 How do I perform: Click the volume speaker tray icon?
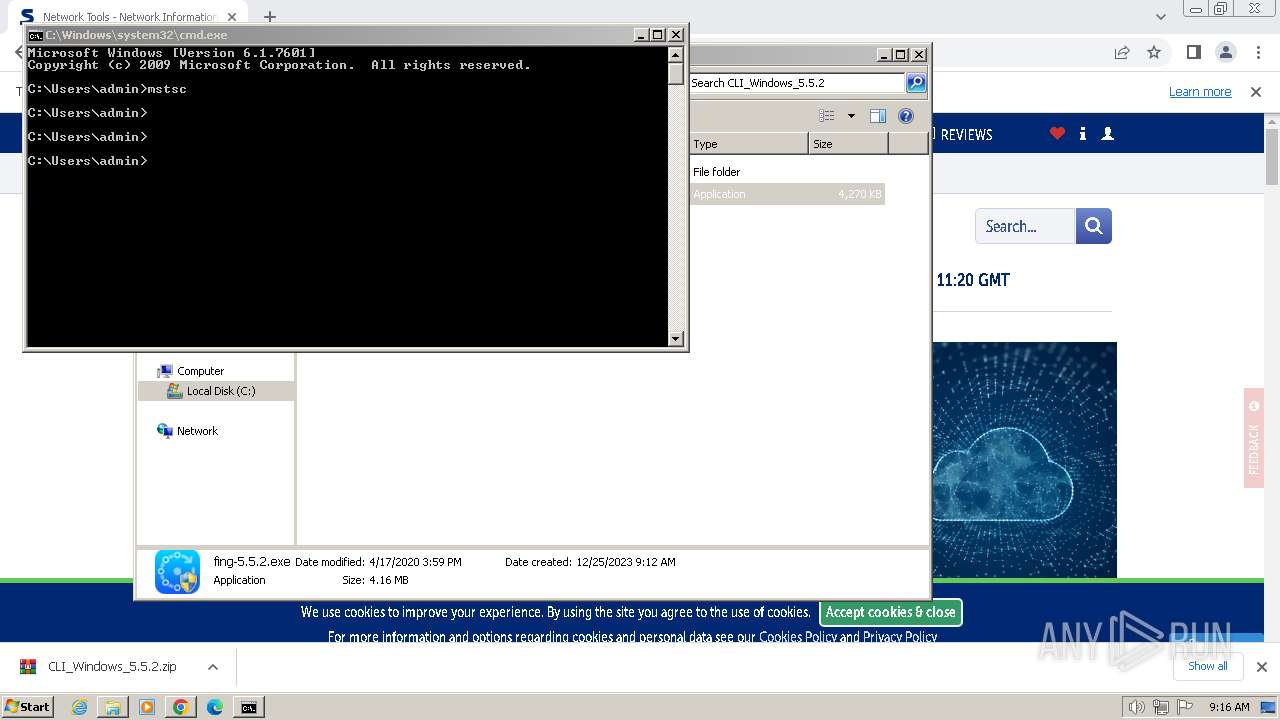point(1138,707)
